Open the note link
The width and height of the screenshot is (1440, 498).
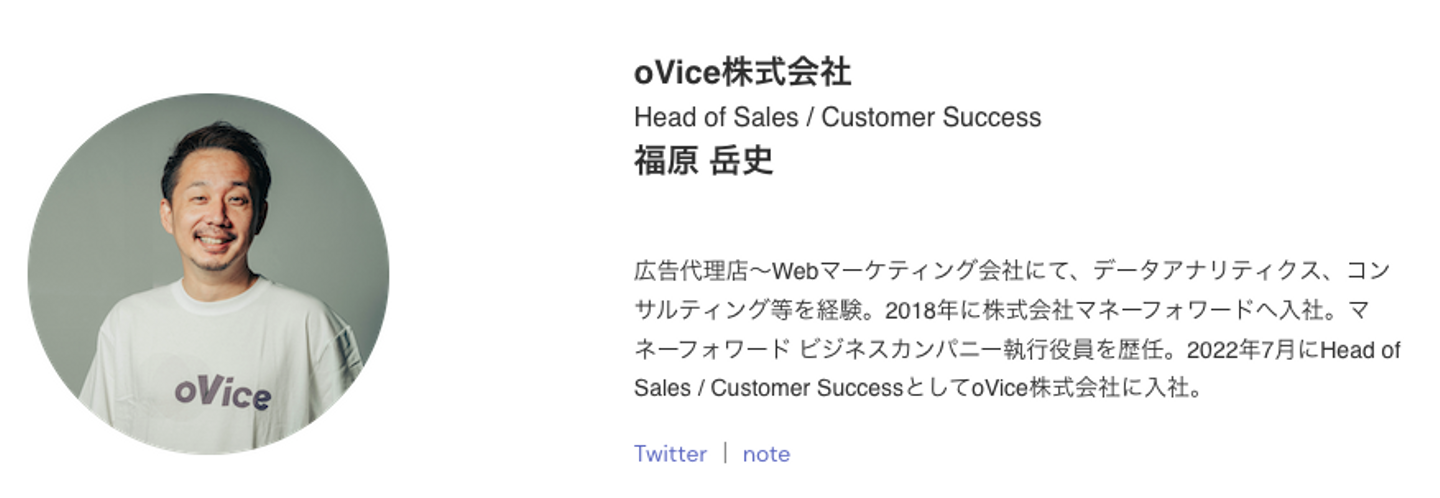[x=766, y=454]
